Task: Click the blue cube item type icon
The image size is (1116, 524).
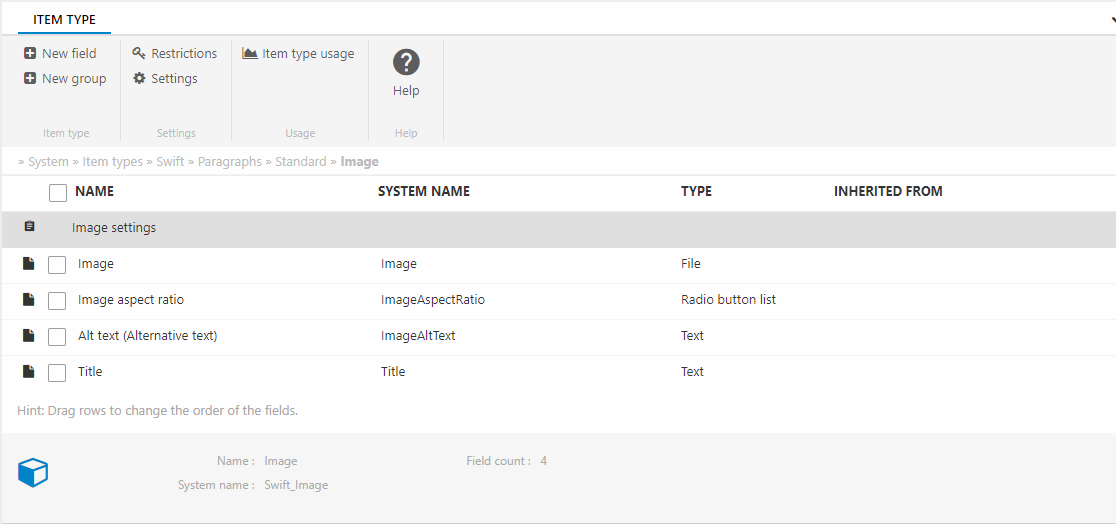Action: [33, 473]
